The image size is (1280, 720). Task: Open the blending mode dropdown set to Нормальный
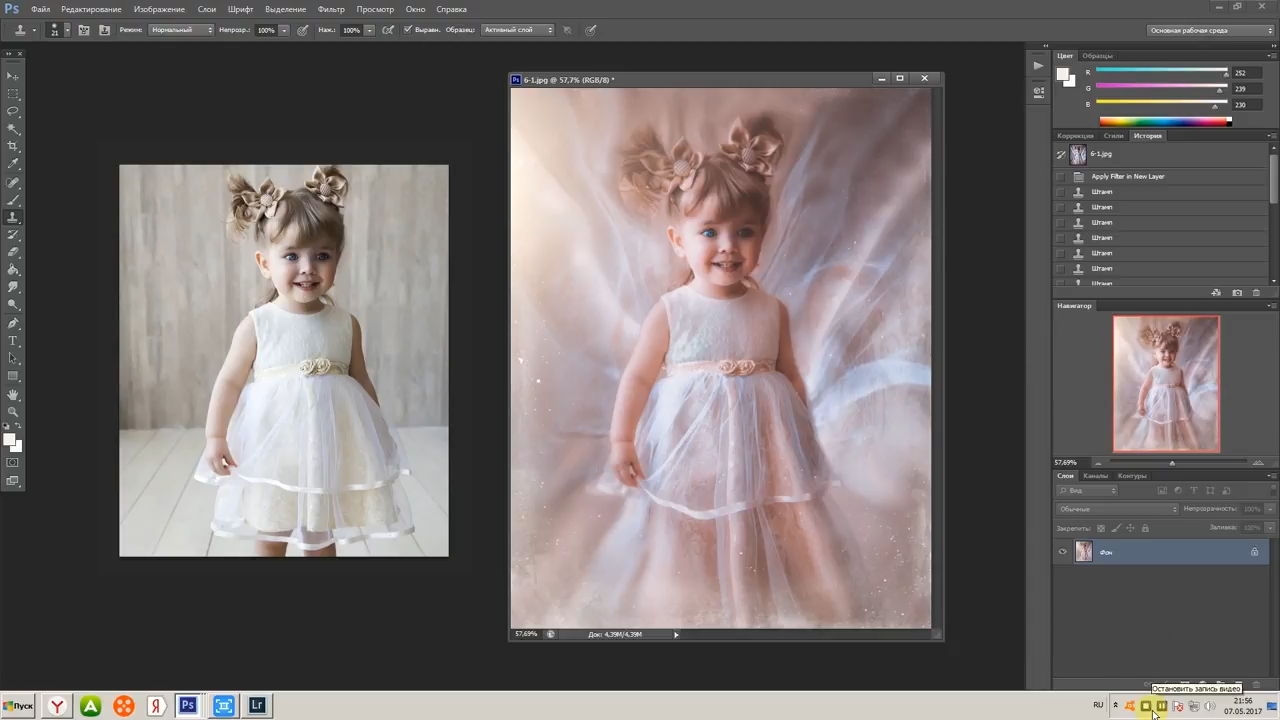click(181, 30)
